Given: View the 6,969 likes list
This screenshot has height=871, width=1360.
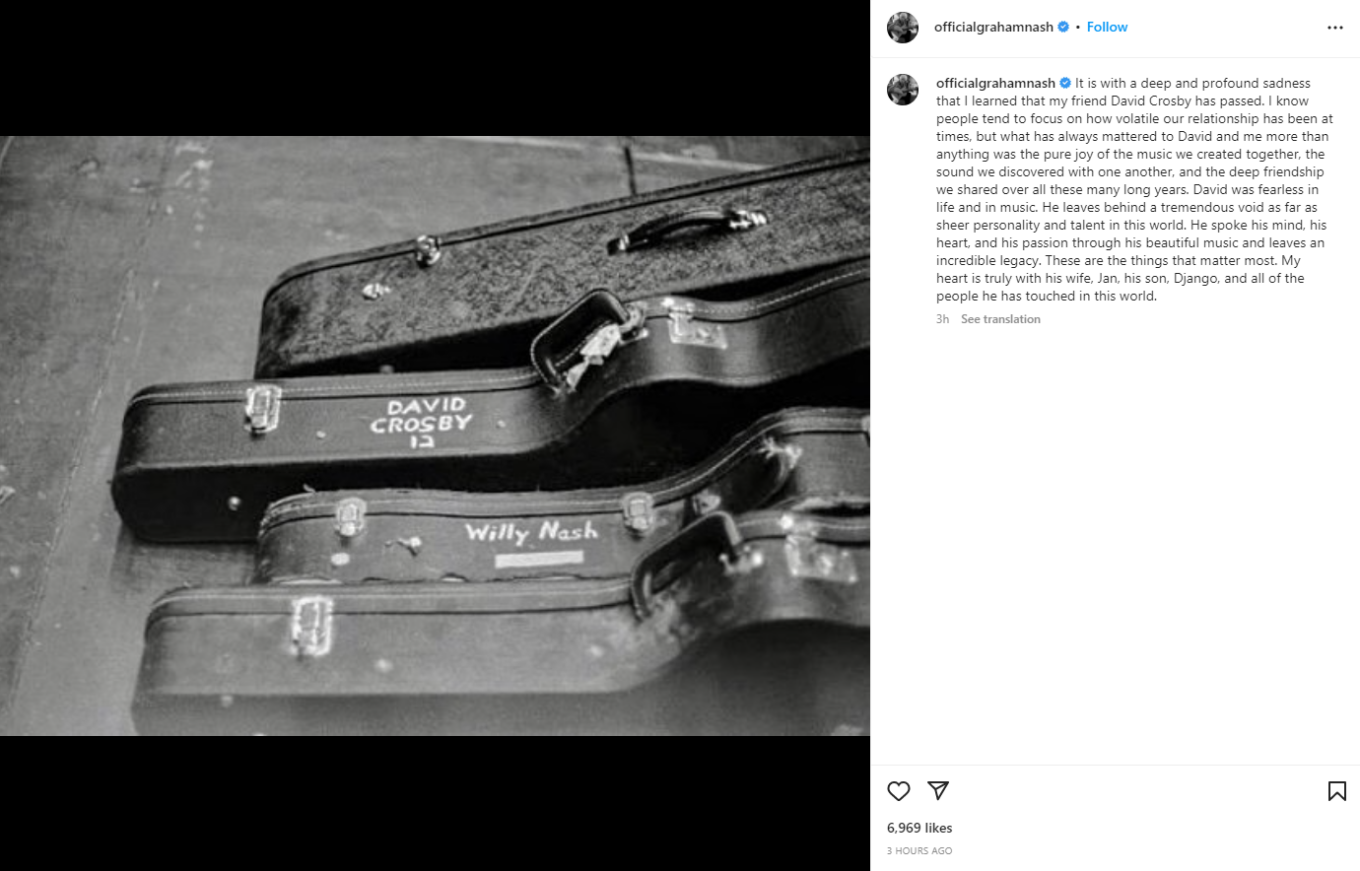Looking at the screenshot, I should [x=920, y=828].
